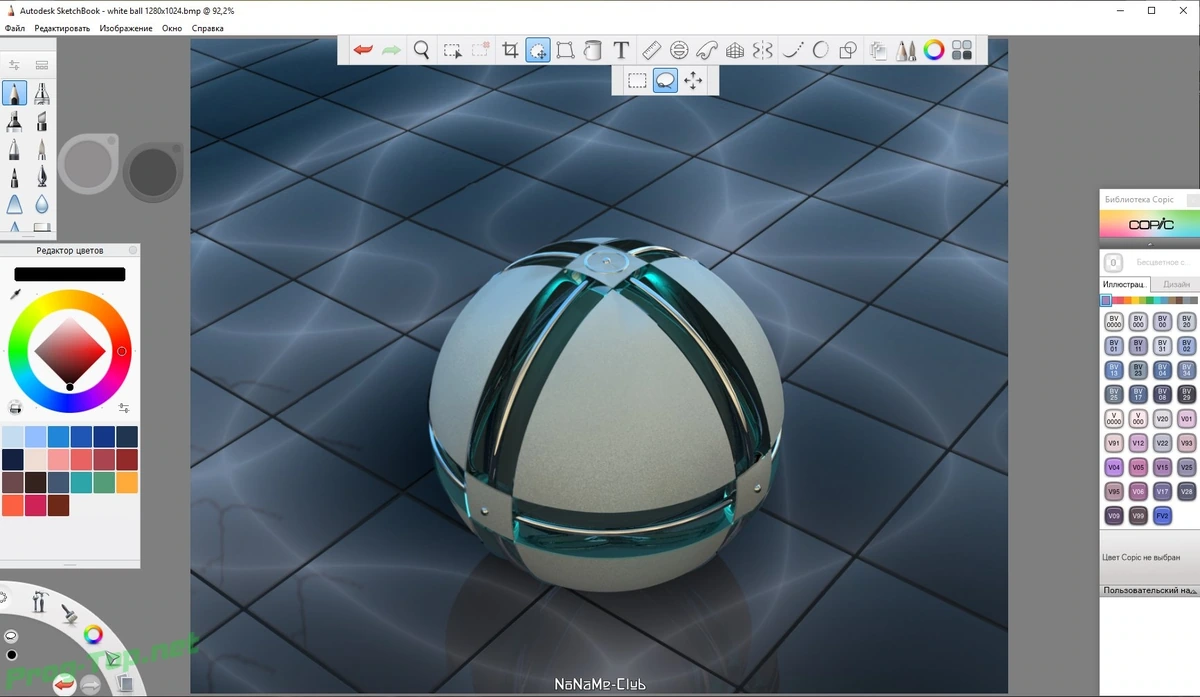Screen dimensions: 1200x697
Task: Open color sliders in Color Editor
Action: click(124, 407)
